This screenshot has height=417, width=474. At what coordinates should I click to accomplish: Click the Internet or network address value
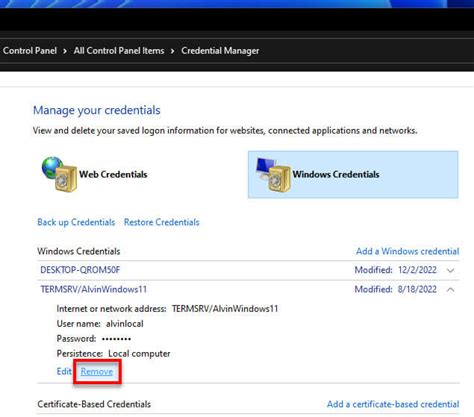tap(225, 309)
